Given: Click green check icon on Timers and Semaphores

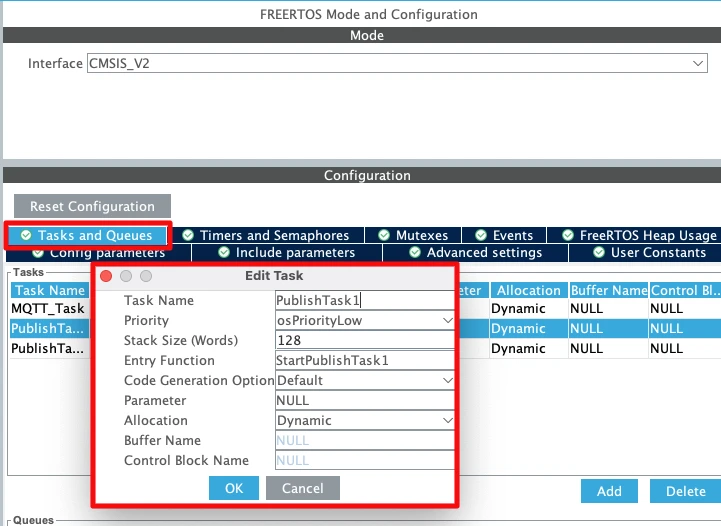Looking at the screenshot, I should [x=188, y=235].
